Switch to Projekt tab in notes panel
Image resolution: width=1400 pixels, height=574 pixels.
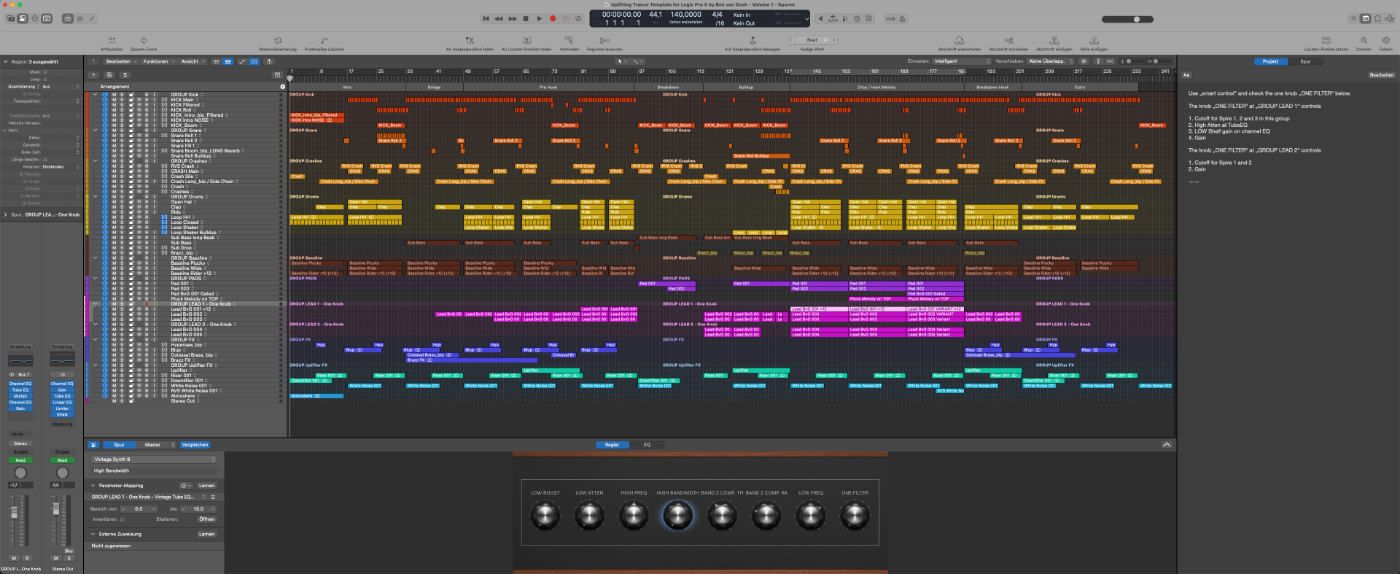(1270, 61)
